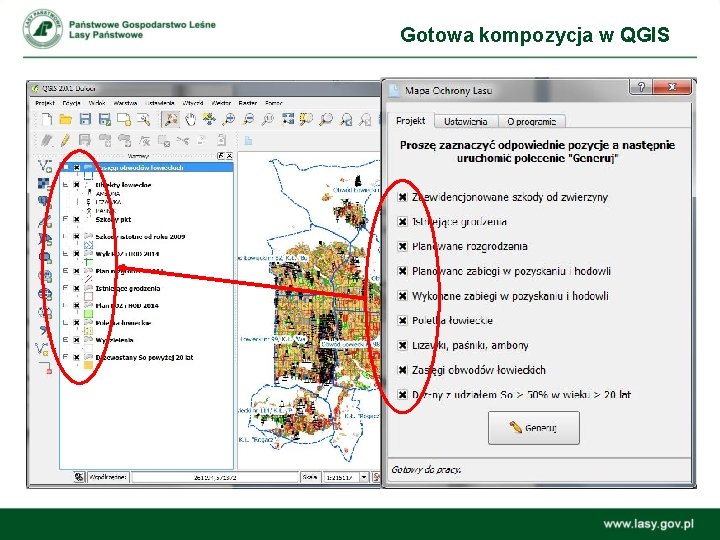This screenshot has width=720, height=540.
Task: Switch to the Ustawienia tab in dialog
Action: pos(466,121)
